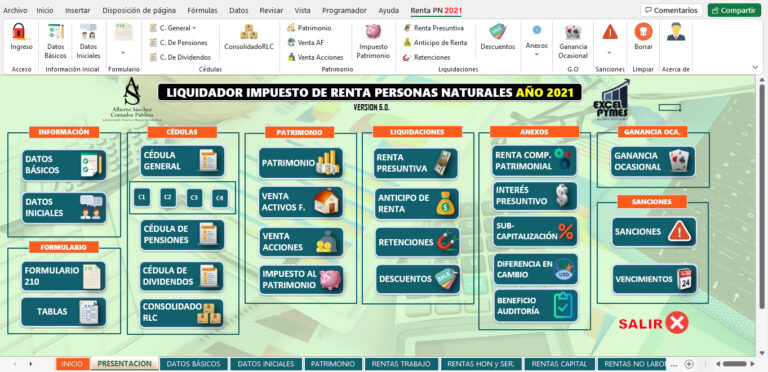The height and width of the screenshot is (372, 768).
Task: Click the Formulario ribbon icon
Action: pos(123,32)
